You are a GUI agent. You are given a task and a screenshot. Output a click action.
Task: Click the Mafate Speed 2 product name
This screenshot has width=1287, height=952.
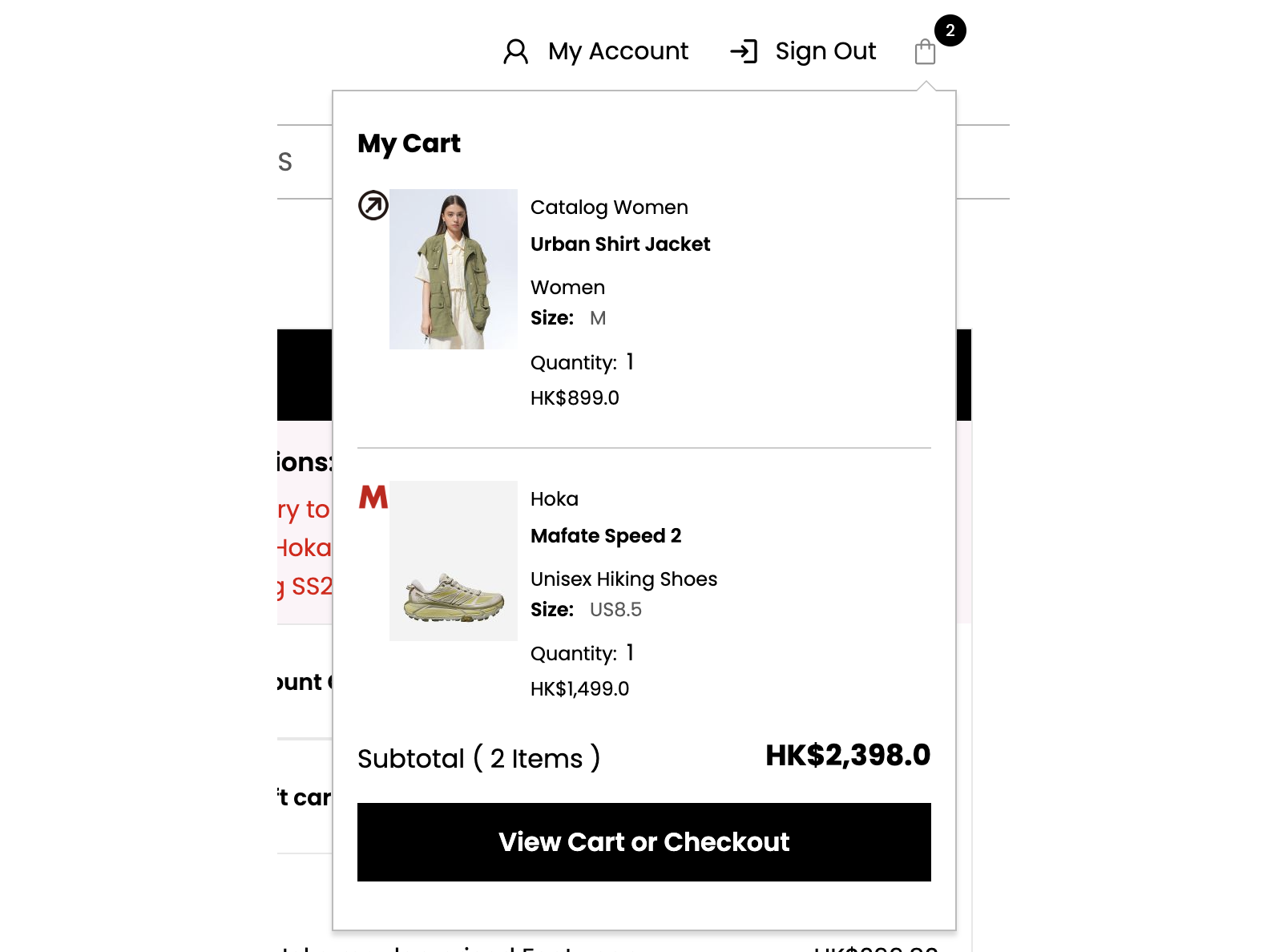coord(606,535)
